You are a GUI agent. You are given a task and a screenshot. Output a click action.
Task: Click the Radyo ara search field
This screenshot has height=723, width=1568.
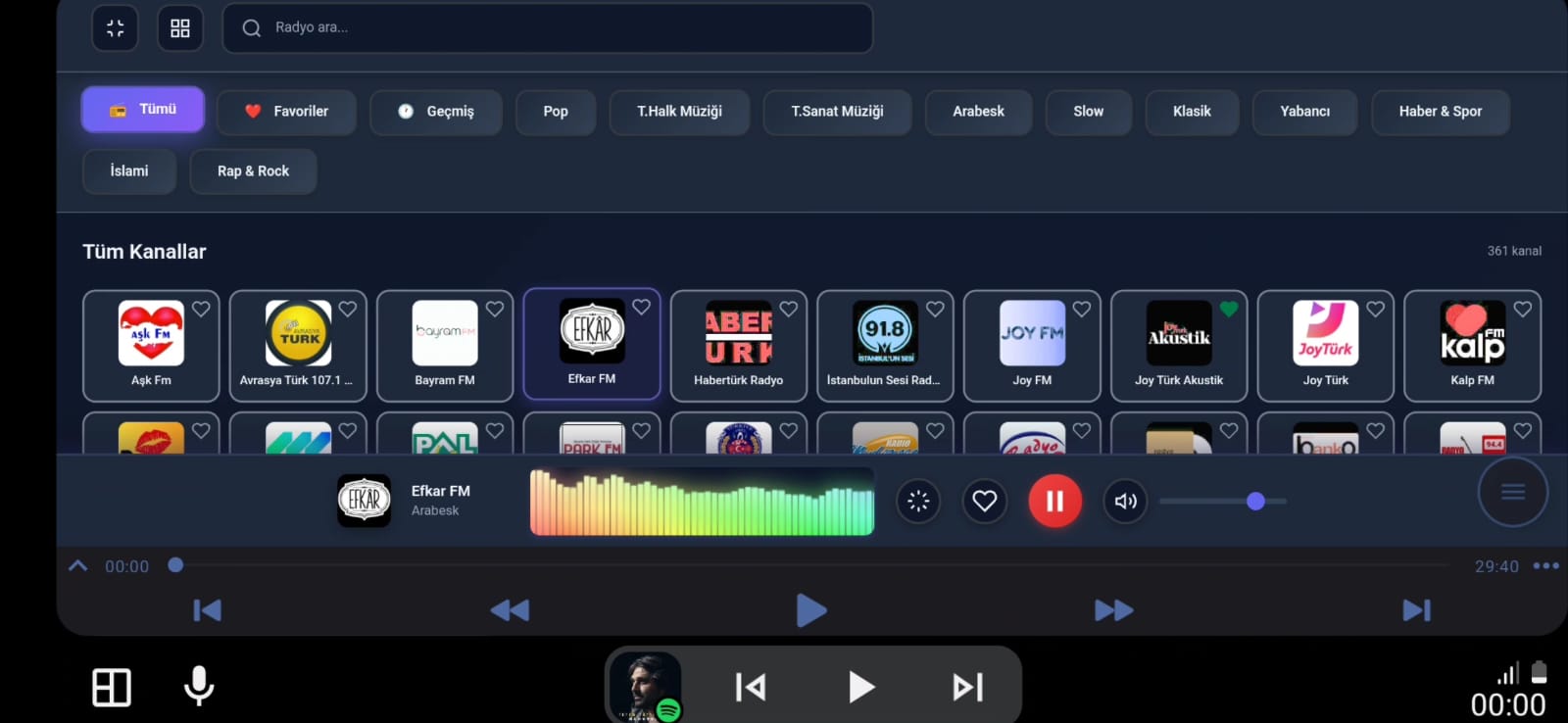point(548,27)
